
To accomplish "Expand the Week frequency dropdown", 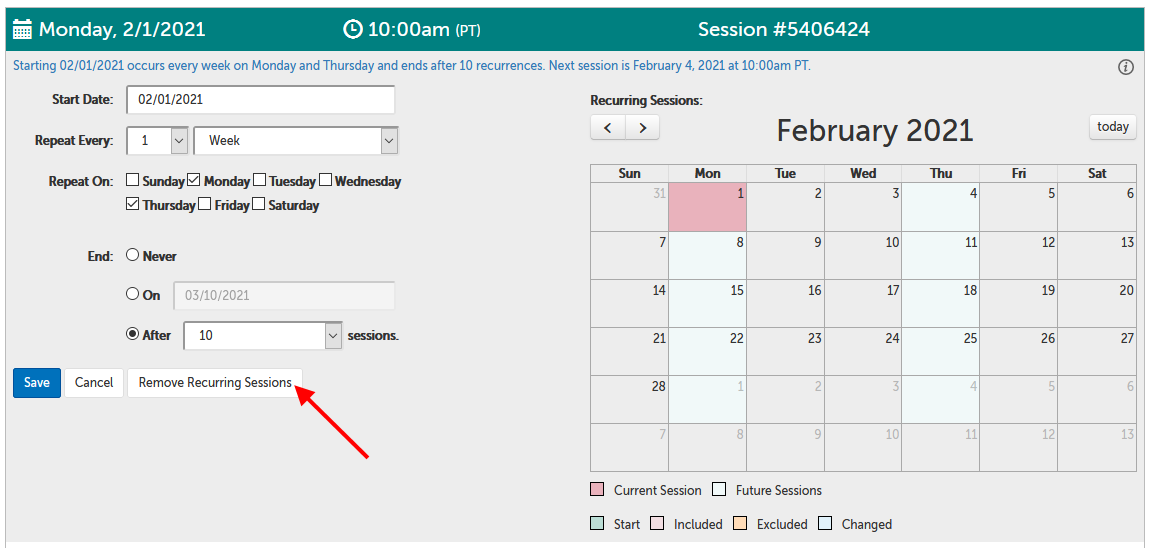I will [x=389, y=141].
